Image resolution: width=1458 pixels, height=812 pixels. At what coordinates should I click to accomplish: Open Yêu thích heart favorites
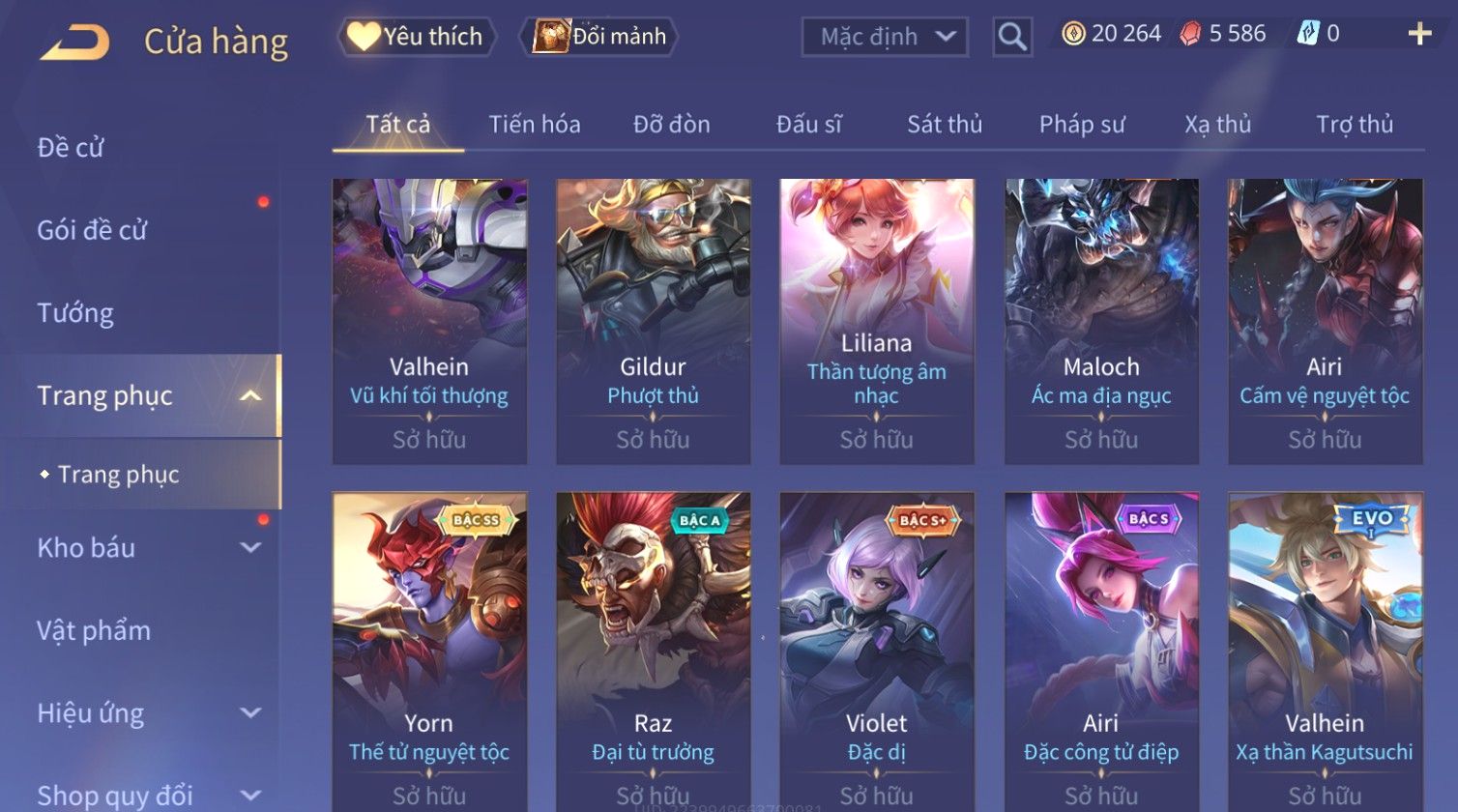click(x=416, y=37)
